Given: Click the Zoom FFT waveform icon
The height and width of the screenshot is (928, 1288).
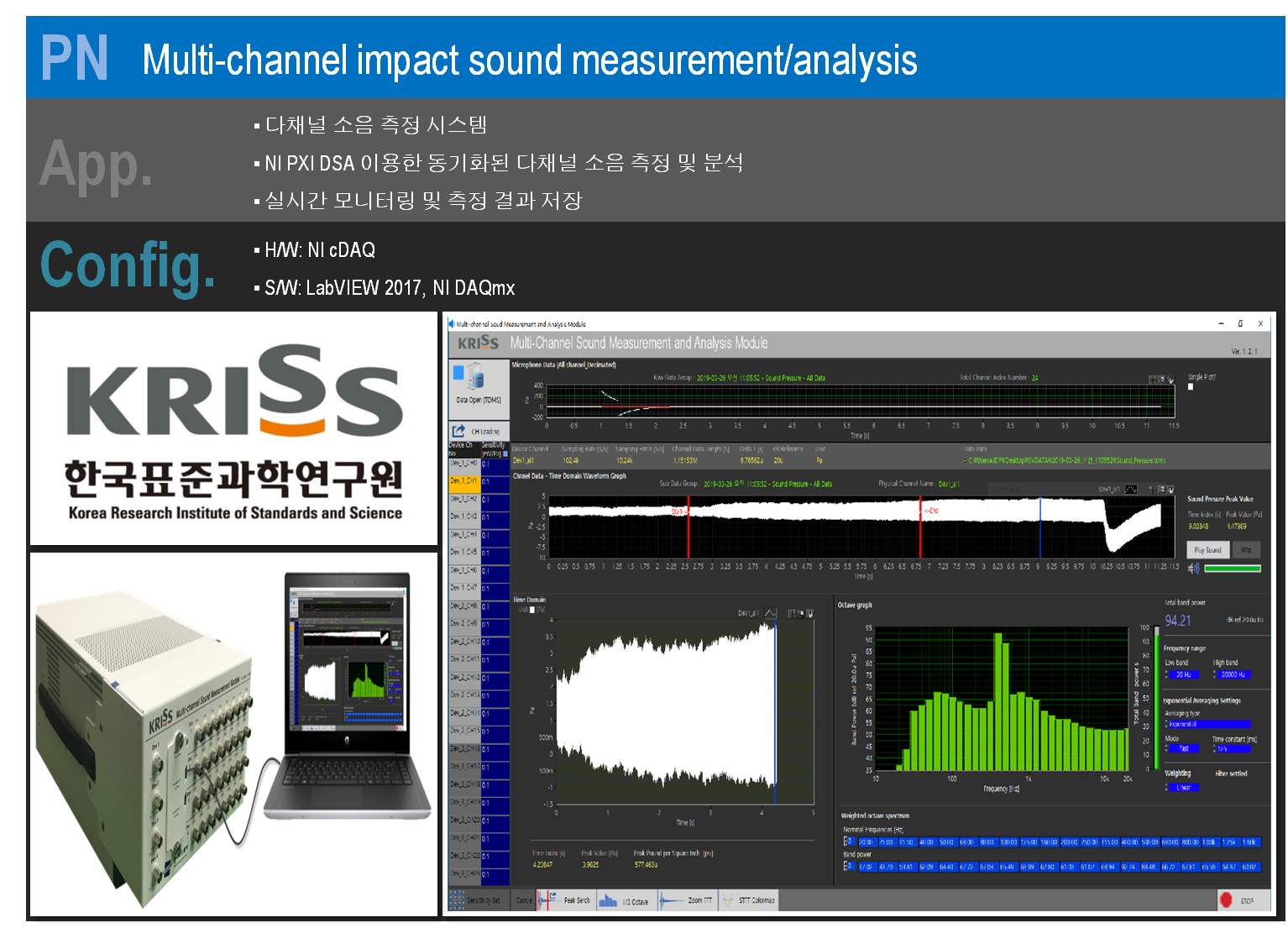Looking at the screenshot, I should 671,900.
